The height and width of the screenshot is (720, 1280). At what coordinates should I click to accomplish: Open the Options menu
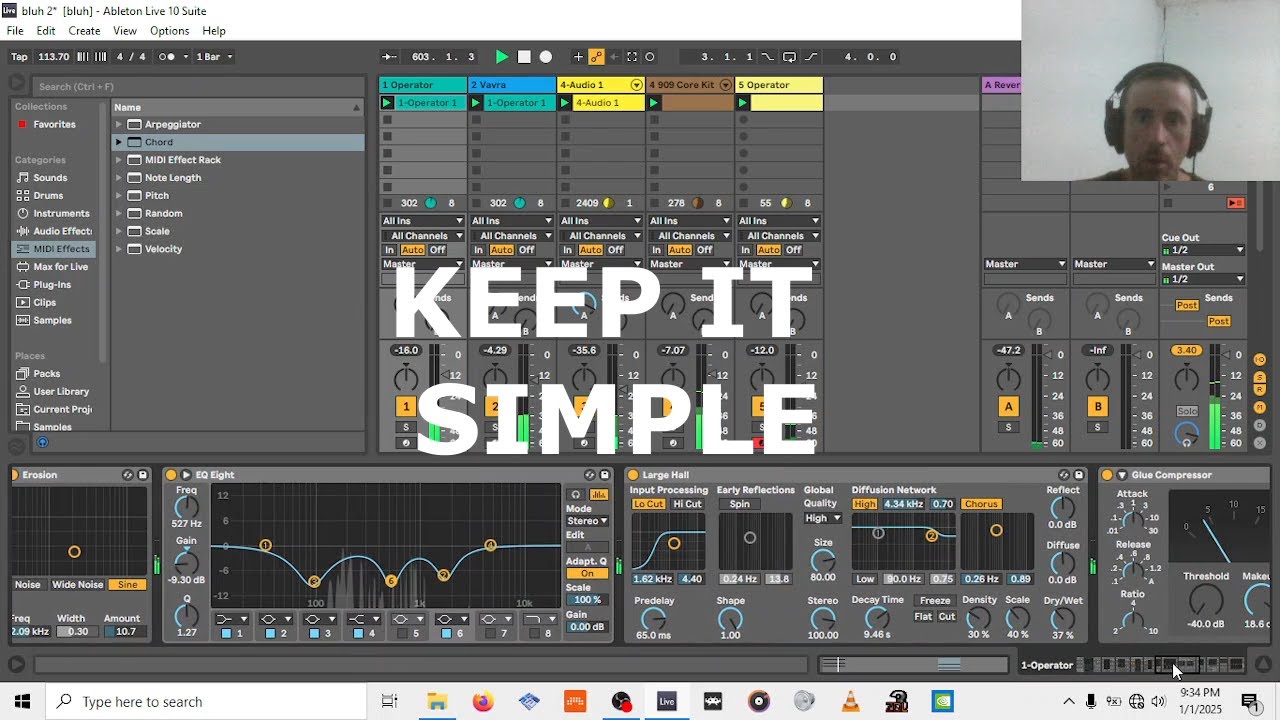tap(169, 31)
